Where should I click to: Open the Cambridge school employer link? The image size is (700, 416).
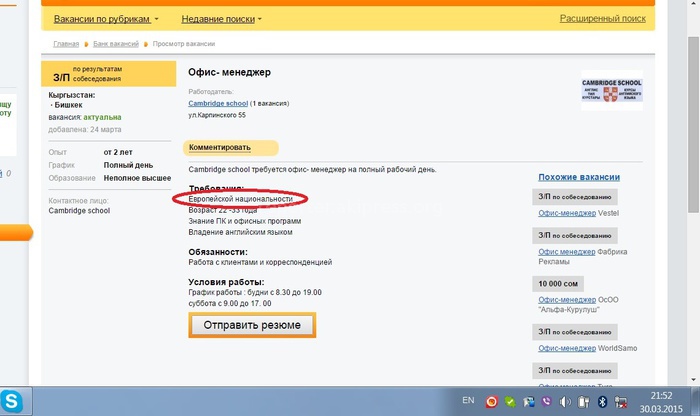pos(218,103)
